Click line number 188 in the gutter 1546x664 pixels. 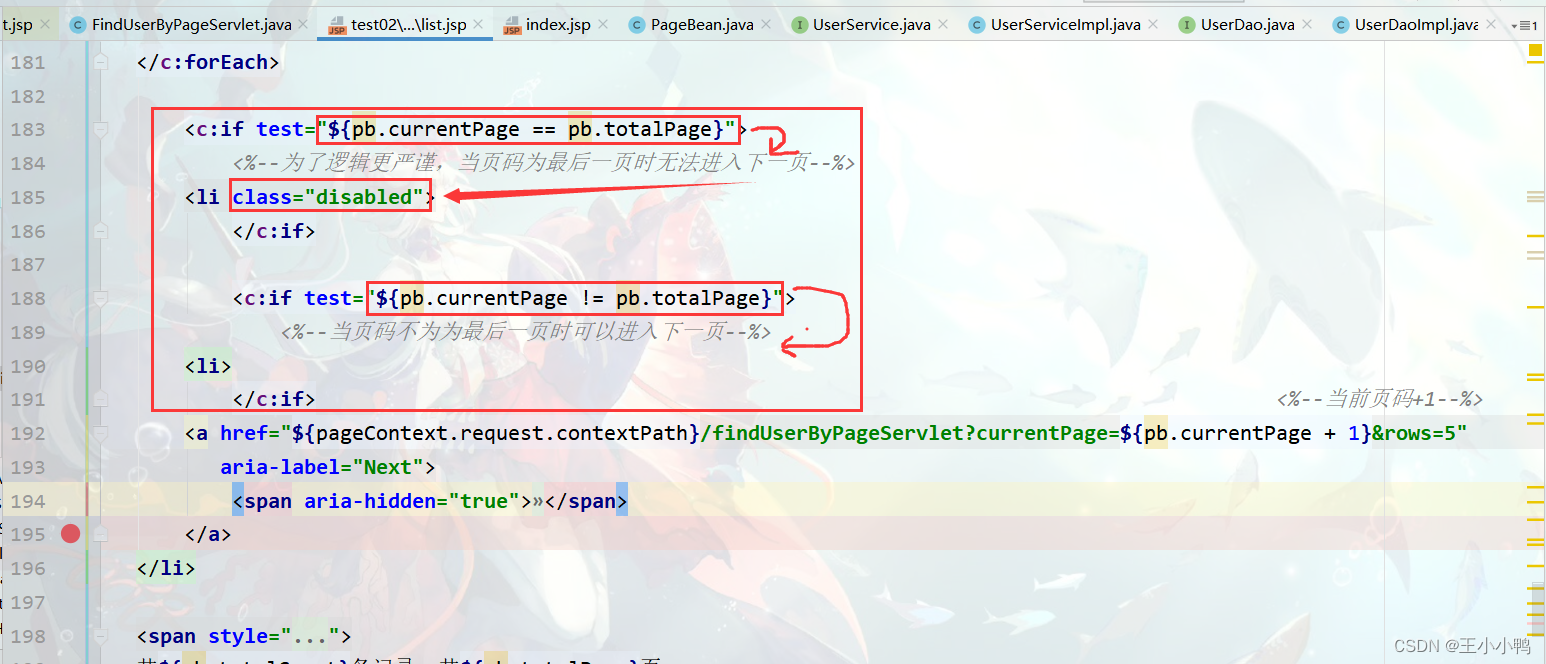tap(28, 298)
